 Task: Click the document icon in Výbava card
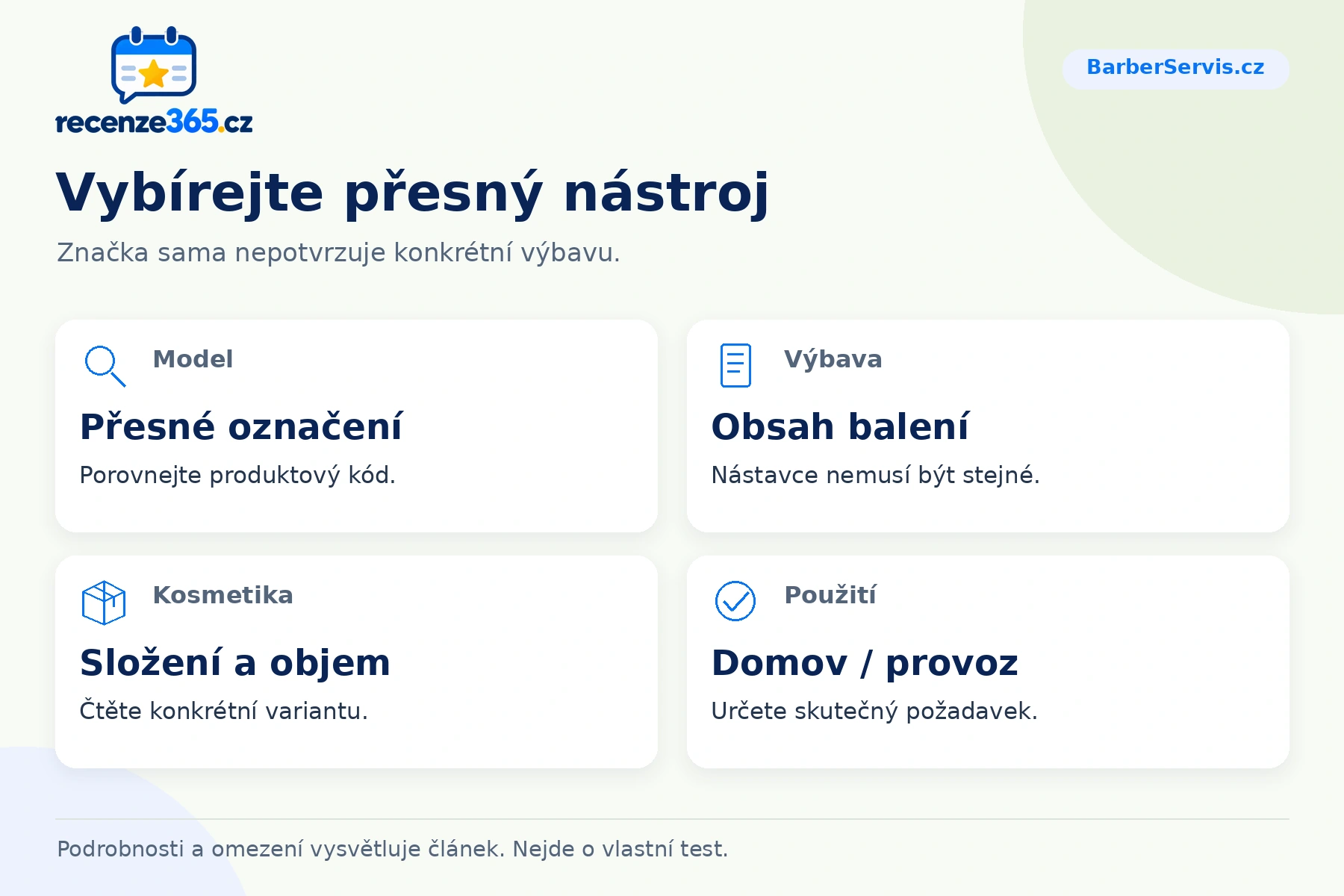click(735, 365)
